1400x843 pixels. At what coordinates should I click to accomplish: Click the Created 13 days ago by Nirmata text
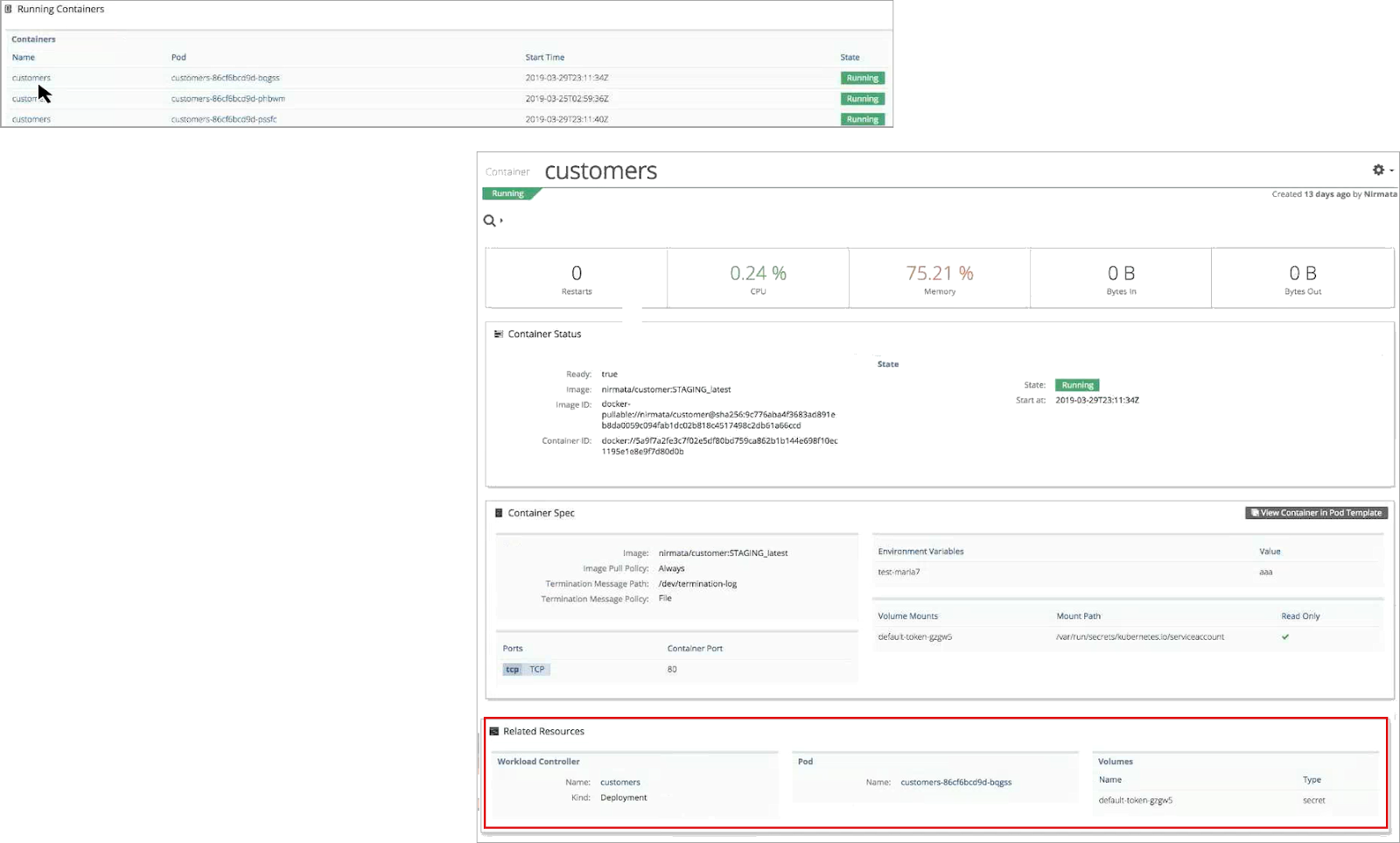[1334, 194]
